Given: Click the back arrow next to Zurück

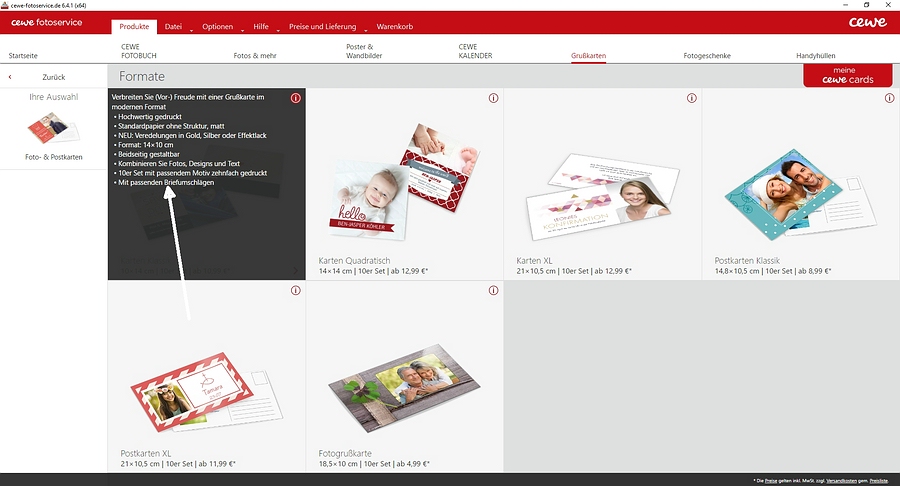Looking at the screenshot, I should (x=10, y=77).
